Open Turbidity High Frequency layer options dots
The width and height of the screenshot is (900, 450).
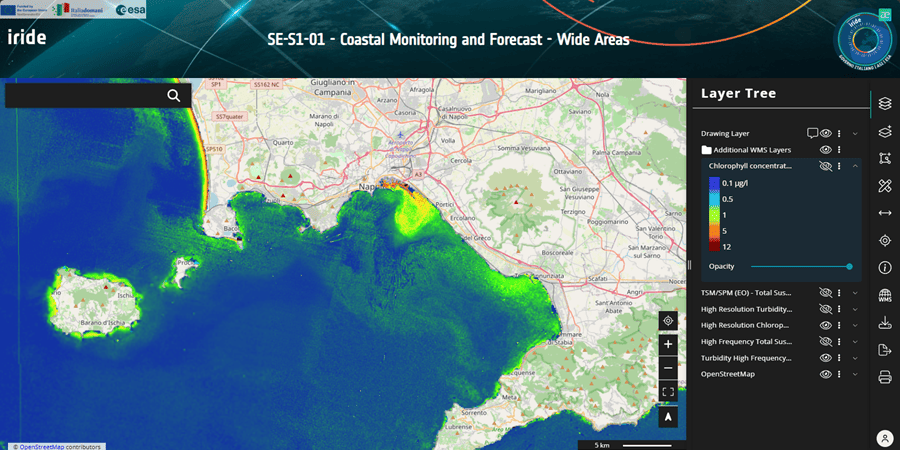click(x=839, y=358)
